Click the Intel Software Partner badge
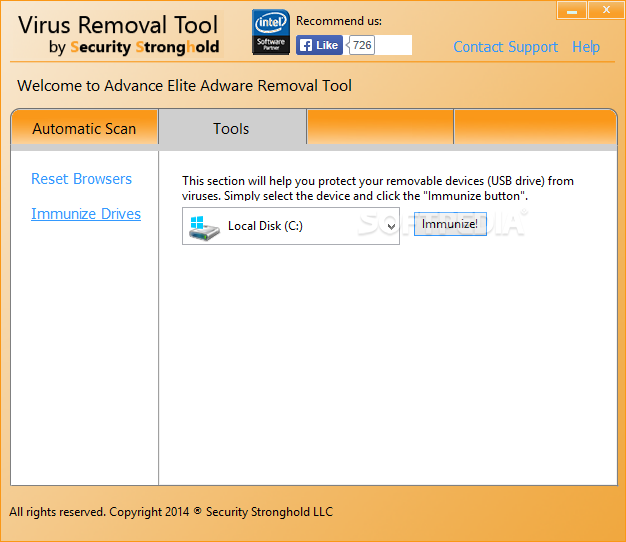 pyautogui.click(x=271, y=32)
